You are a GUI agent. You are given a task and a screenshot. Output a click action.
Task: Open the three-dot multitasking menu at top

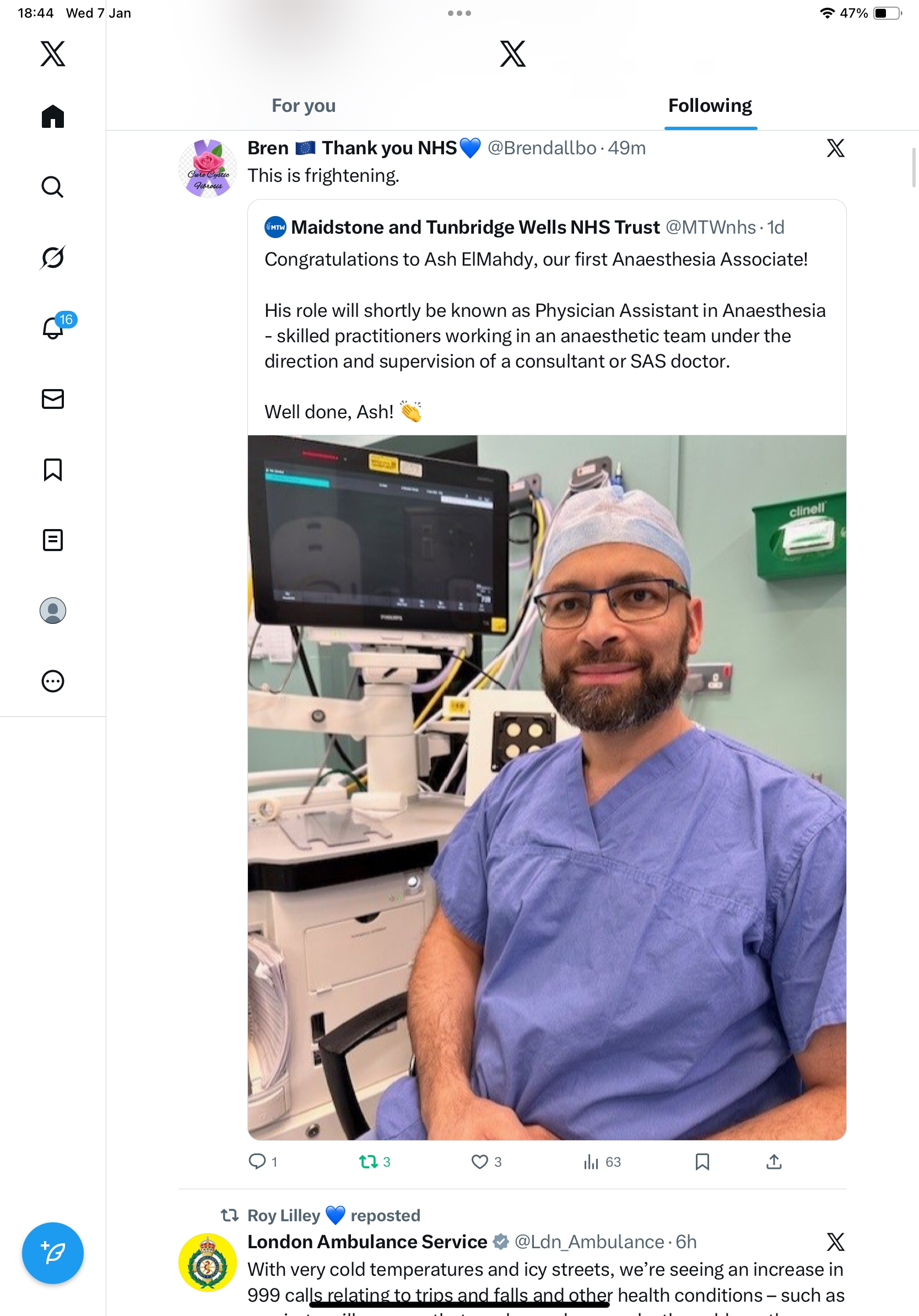coord(459,13)
